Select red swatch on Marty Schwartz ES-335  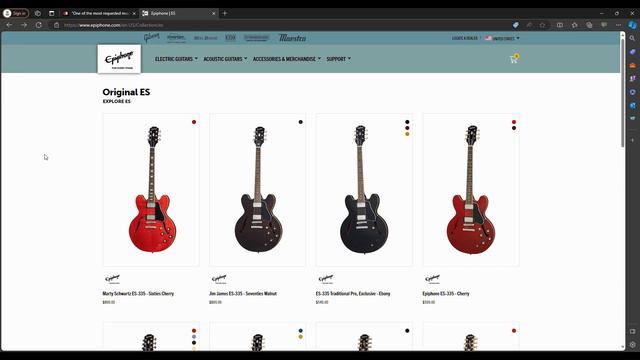pos(194,122)
